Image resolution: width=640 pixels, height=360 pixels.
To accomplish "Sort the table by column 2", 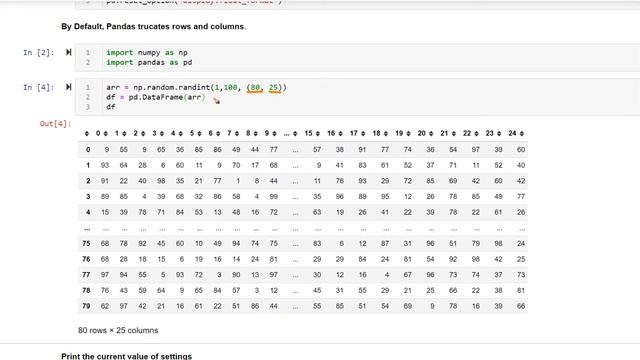I will point(143,133).
